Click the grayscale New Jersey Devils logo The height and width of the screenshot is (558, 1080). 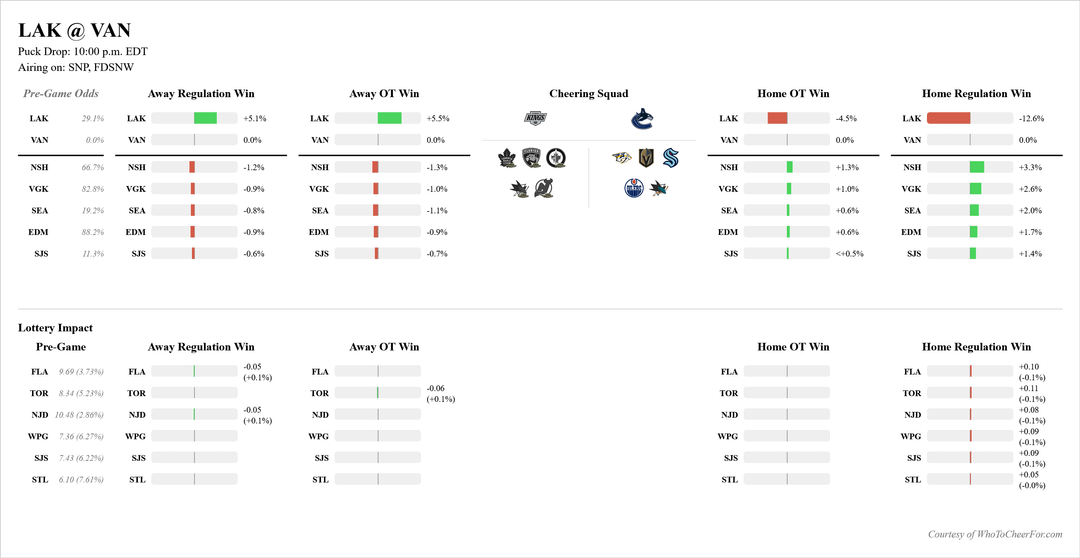[543, 187]
